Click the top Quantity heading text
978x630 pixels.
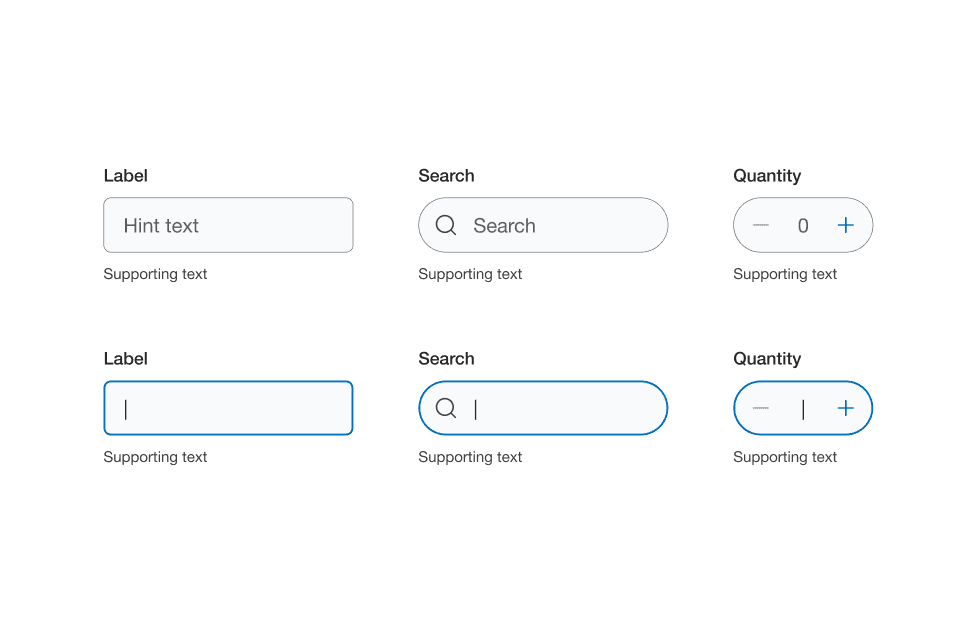pos(767,175)
